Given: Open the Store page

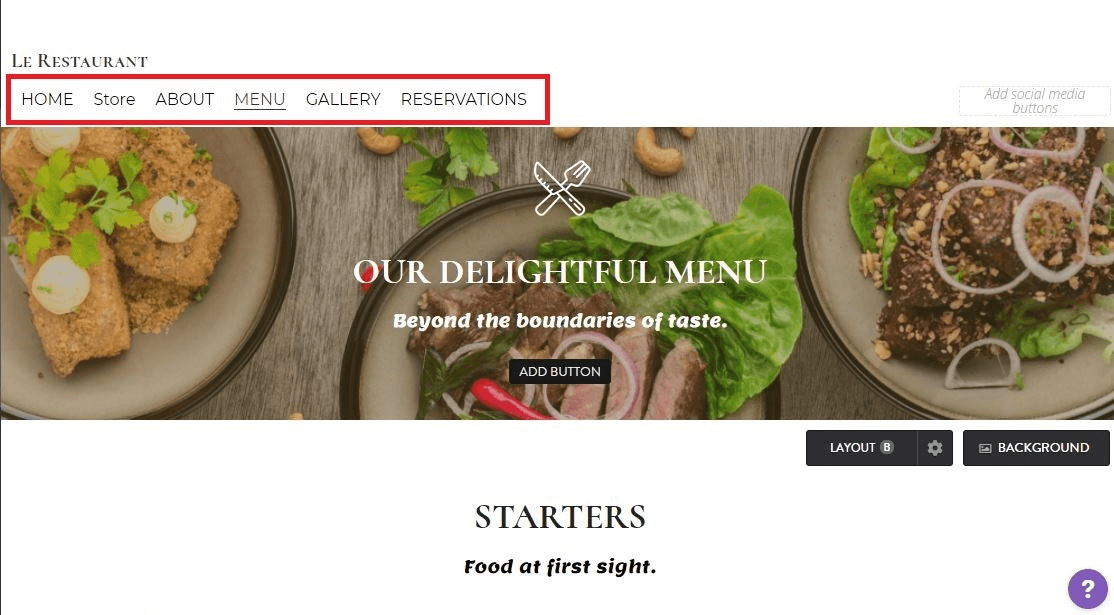Looking at the screenshot, I should point(114,99).
